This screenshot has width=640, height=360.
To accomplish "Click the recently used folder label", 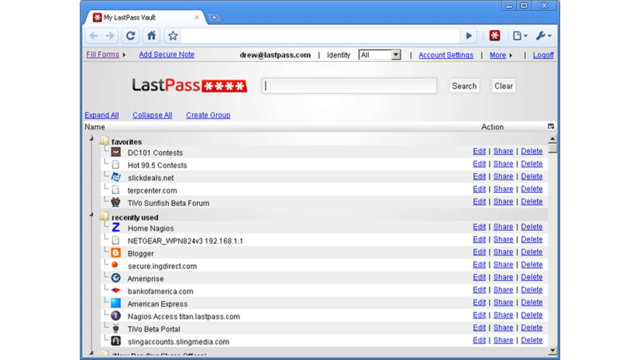I will click(135, 217).
